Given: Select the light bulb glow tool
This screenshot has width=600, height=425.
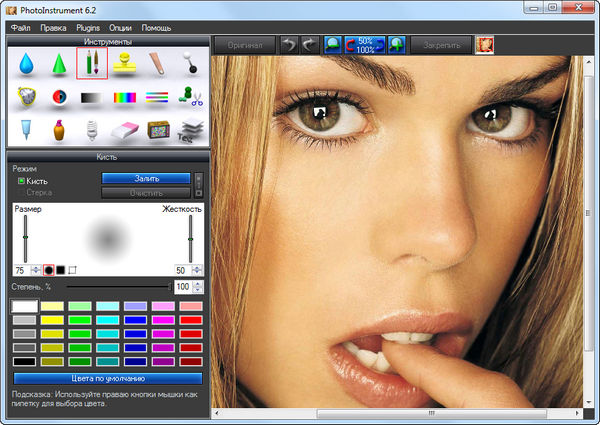Looking at the screenshot, I should coord(91,130).
